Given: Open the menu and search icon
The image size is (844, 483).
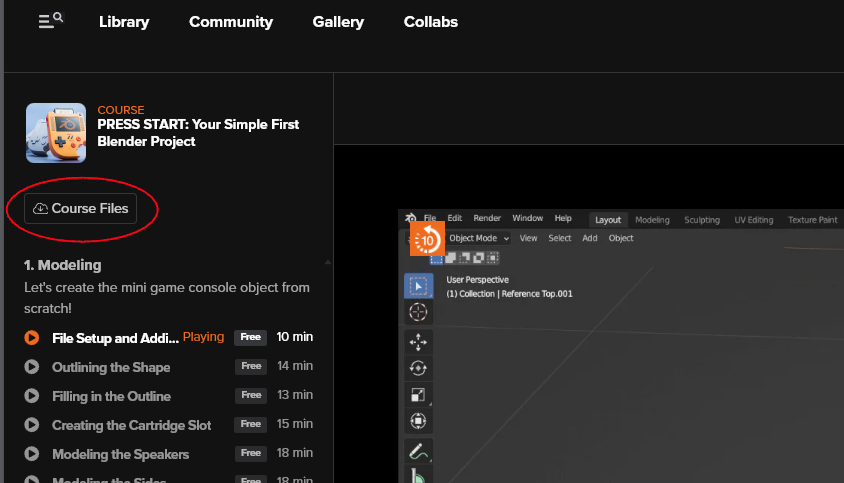Looking at the screenshot, I should tap(51, 20).
